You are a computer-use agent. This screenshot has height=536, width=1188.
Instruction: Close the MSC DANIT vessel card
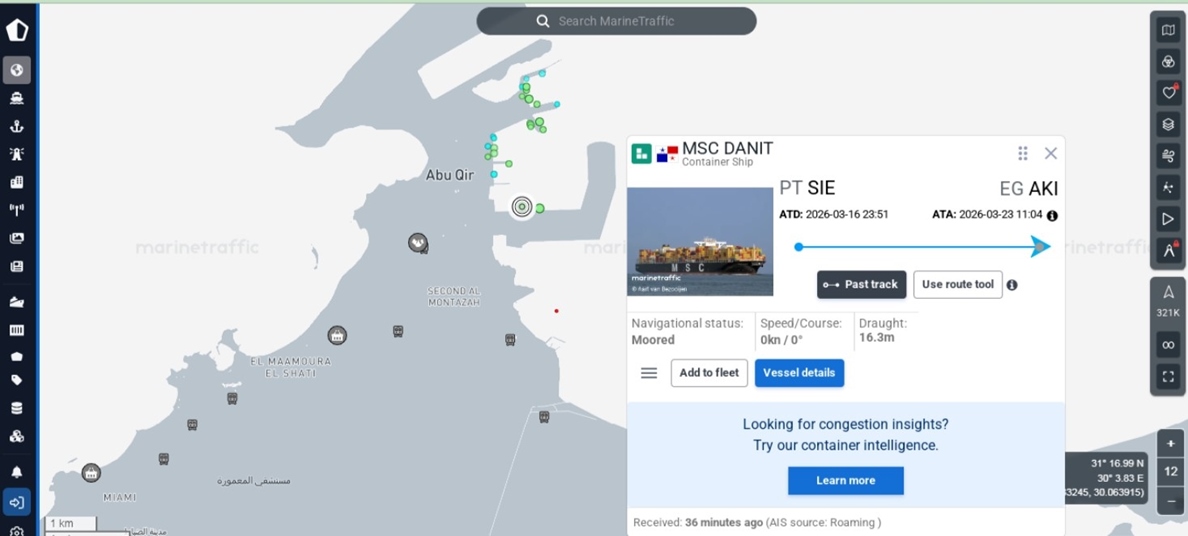(1050, 153)
